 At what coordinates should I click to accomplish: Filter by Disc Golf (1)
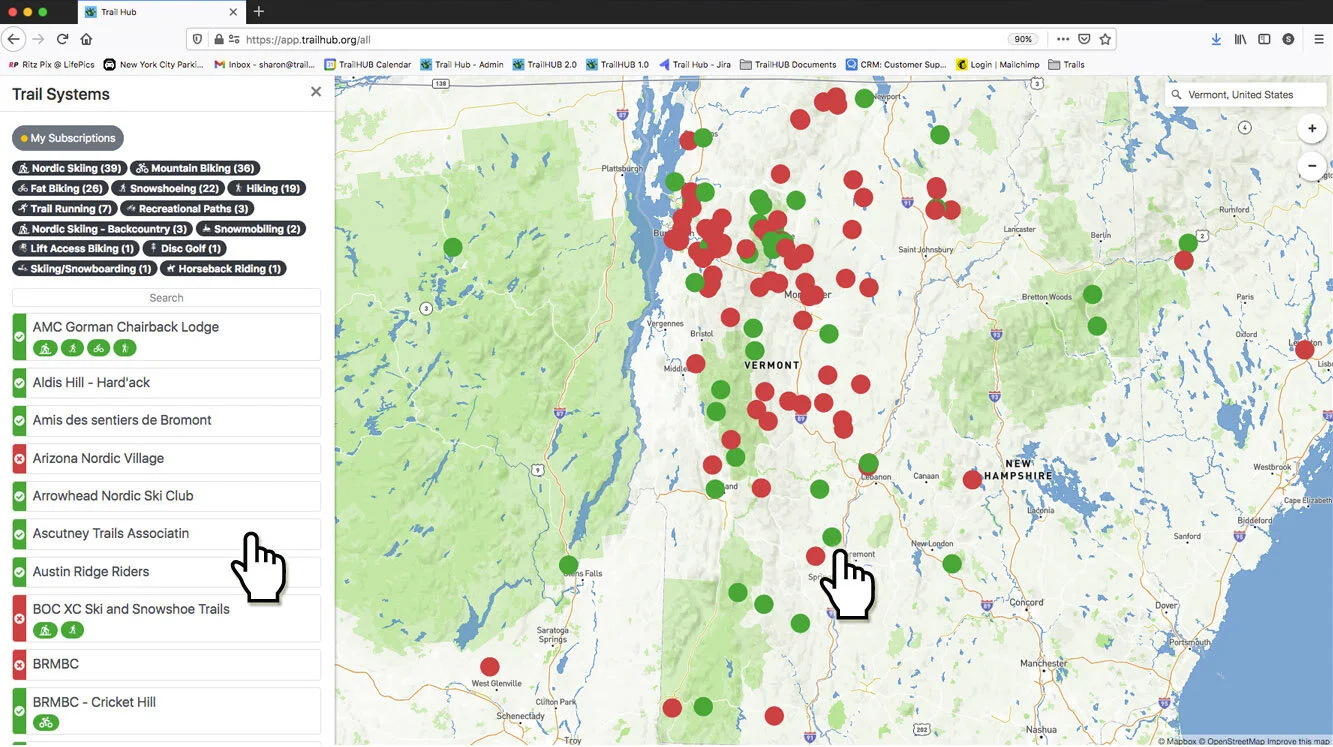tap(185, 248)
